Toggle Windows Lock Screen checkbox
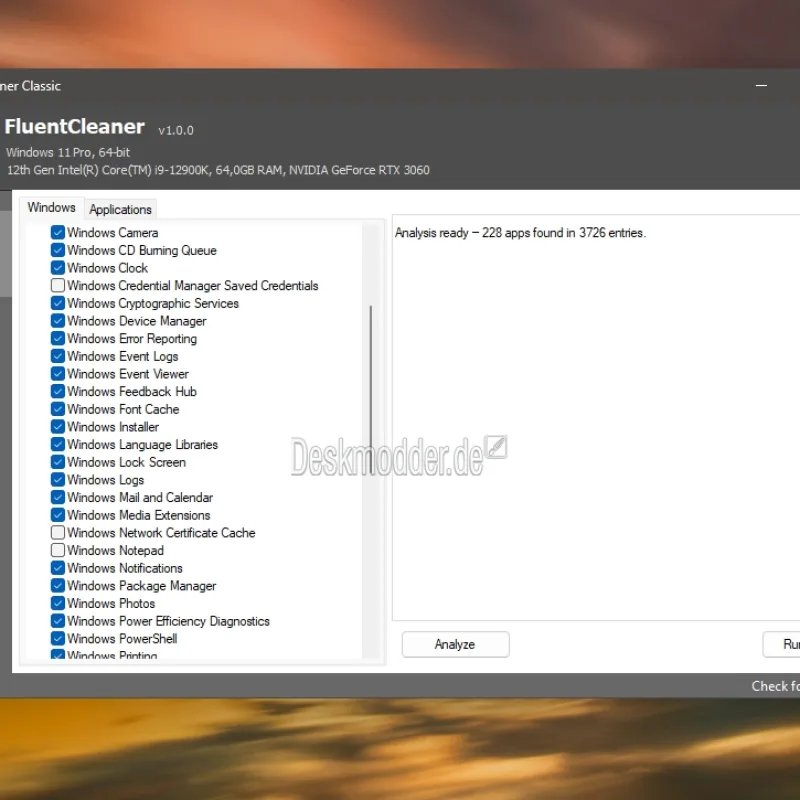800x800 pixels. point(58,462)
